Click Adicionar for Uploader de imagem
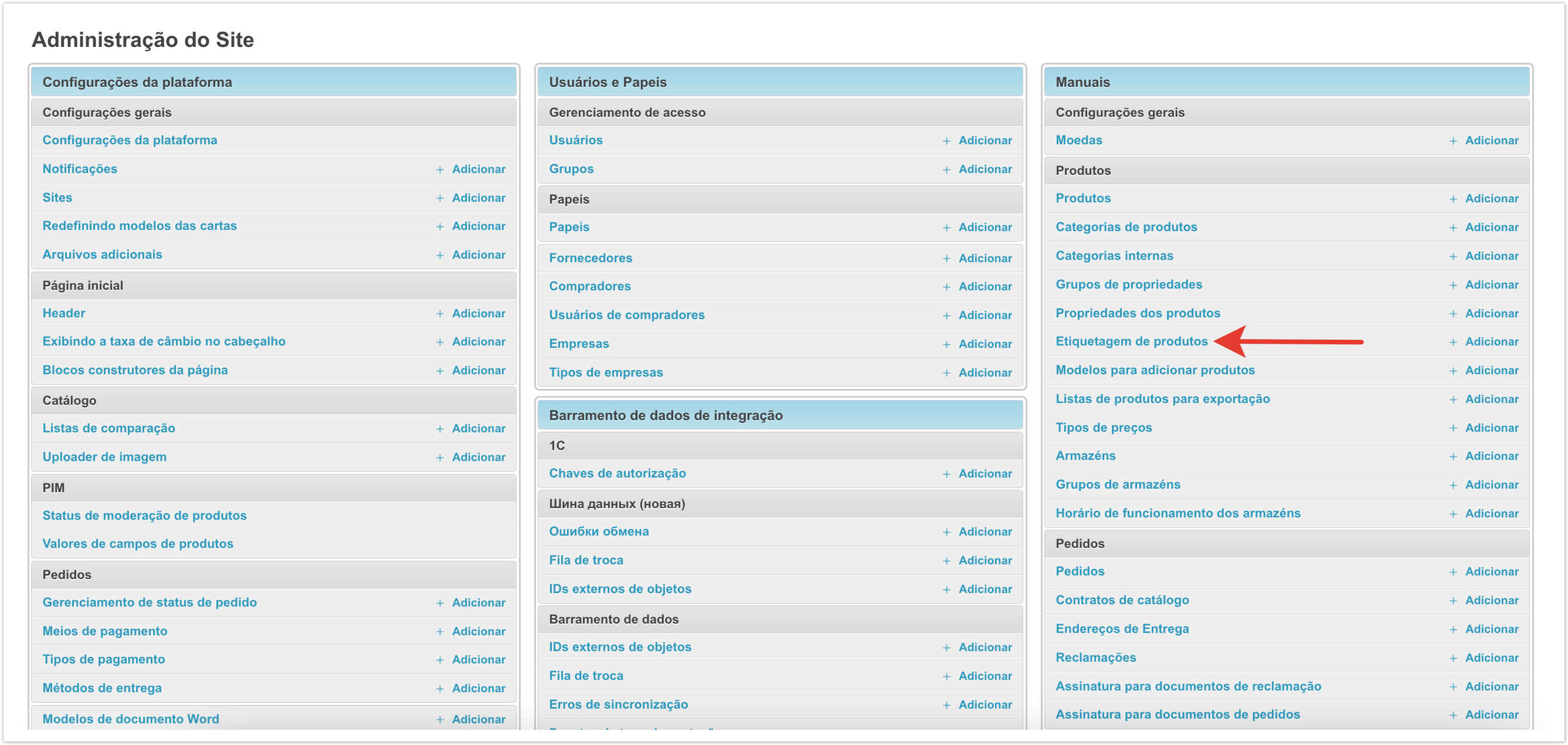The height and width of the screenshot is (745, 1568). tap(478, 458)
